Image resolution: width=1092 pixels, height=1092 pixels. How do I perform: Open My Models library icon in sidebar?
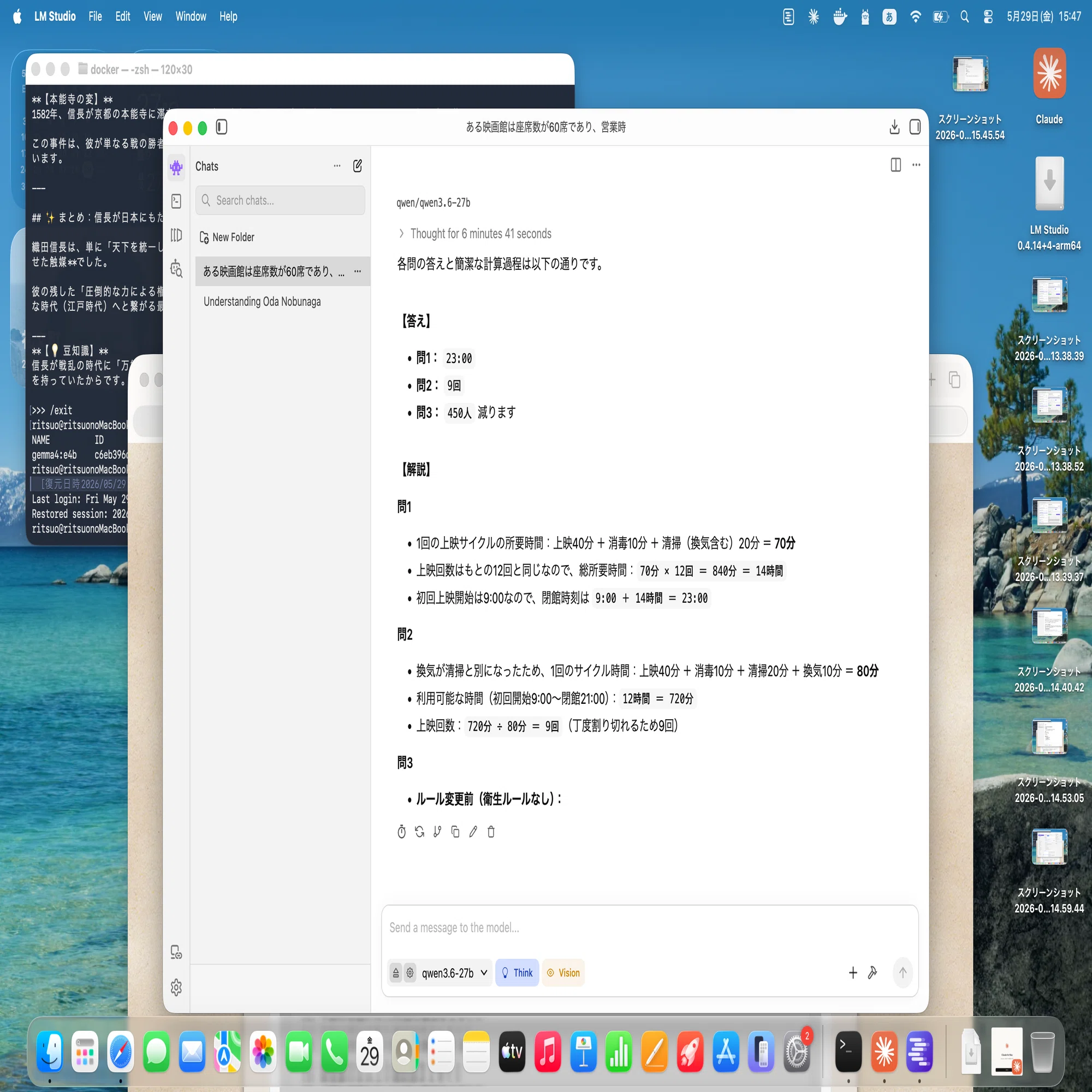coord(176,235)
